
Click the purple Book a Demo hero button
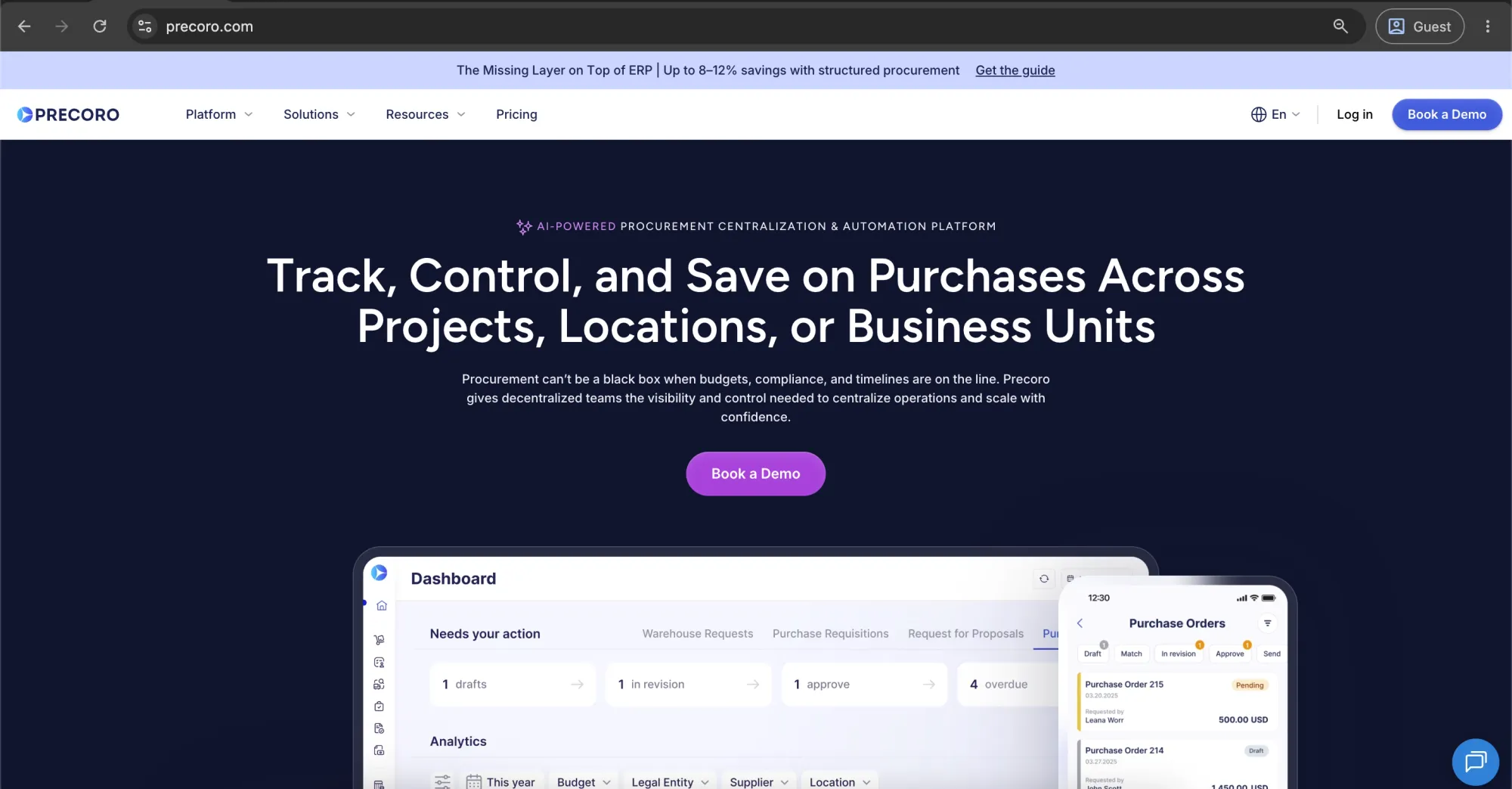click(x=755, y=474)
